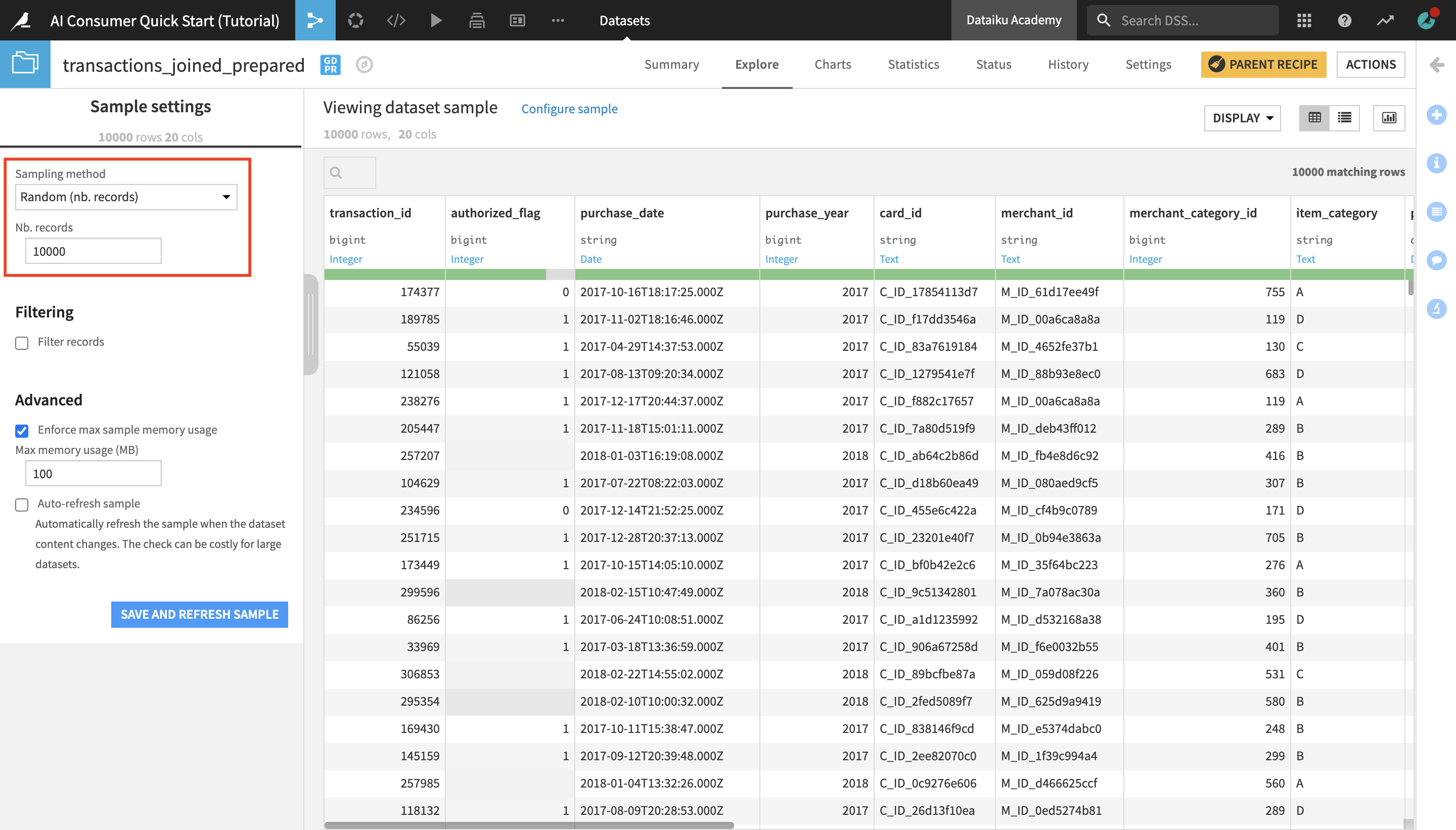Open the item_category column header menu

1336,213
